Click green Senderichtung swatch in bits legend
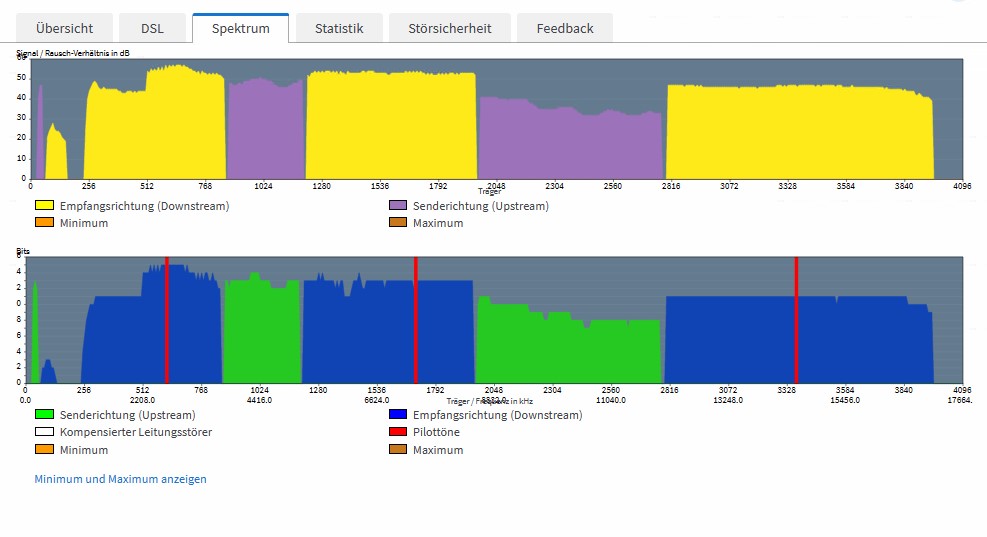The height and width of the screenshot is (537, 987). coord(44,414)
